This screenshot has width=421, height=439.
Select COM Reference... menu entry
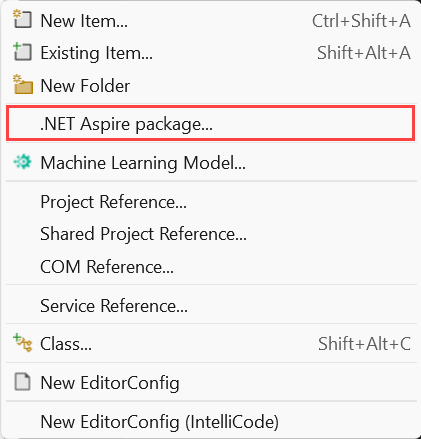pos(210,266)
